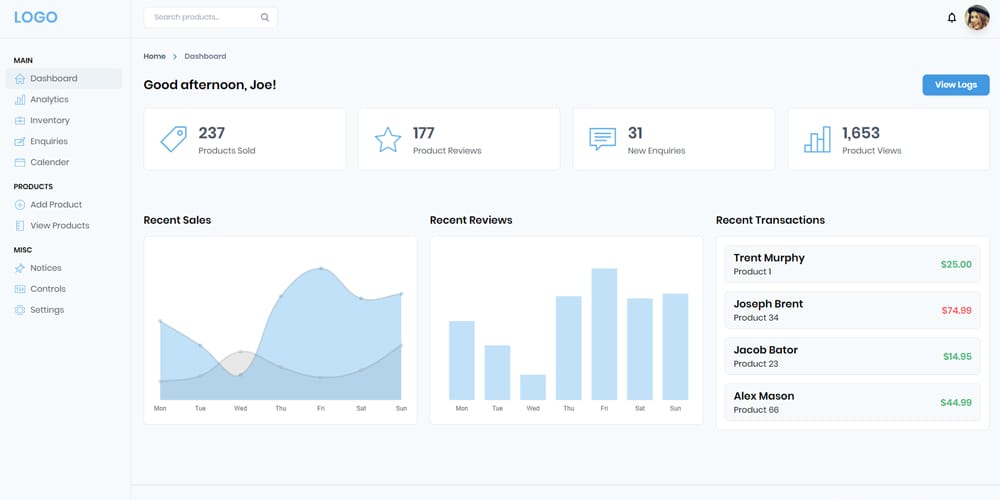Click the bar chart icon on Product Views card
1000x500 pixels.
click(817, 139)
